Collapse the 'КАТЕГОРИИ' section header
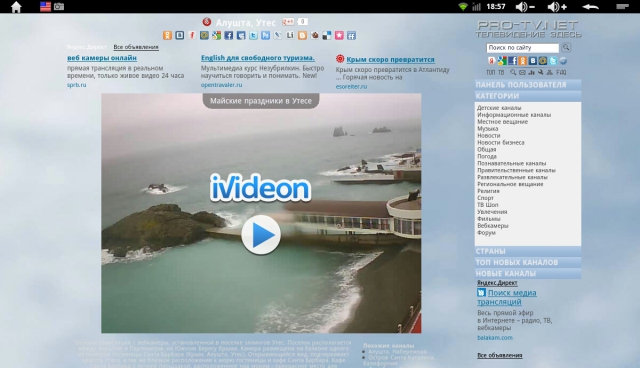640x368 pixels. [x=528, y=96]
